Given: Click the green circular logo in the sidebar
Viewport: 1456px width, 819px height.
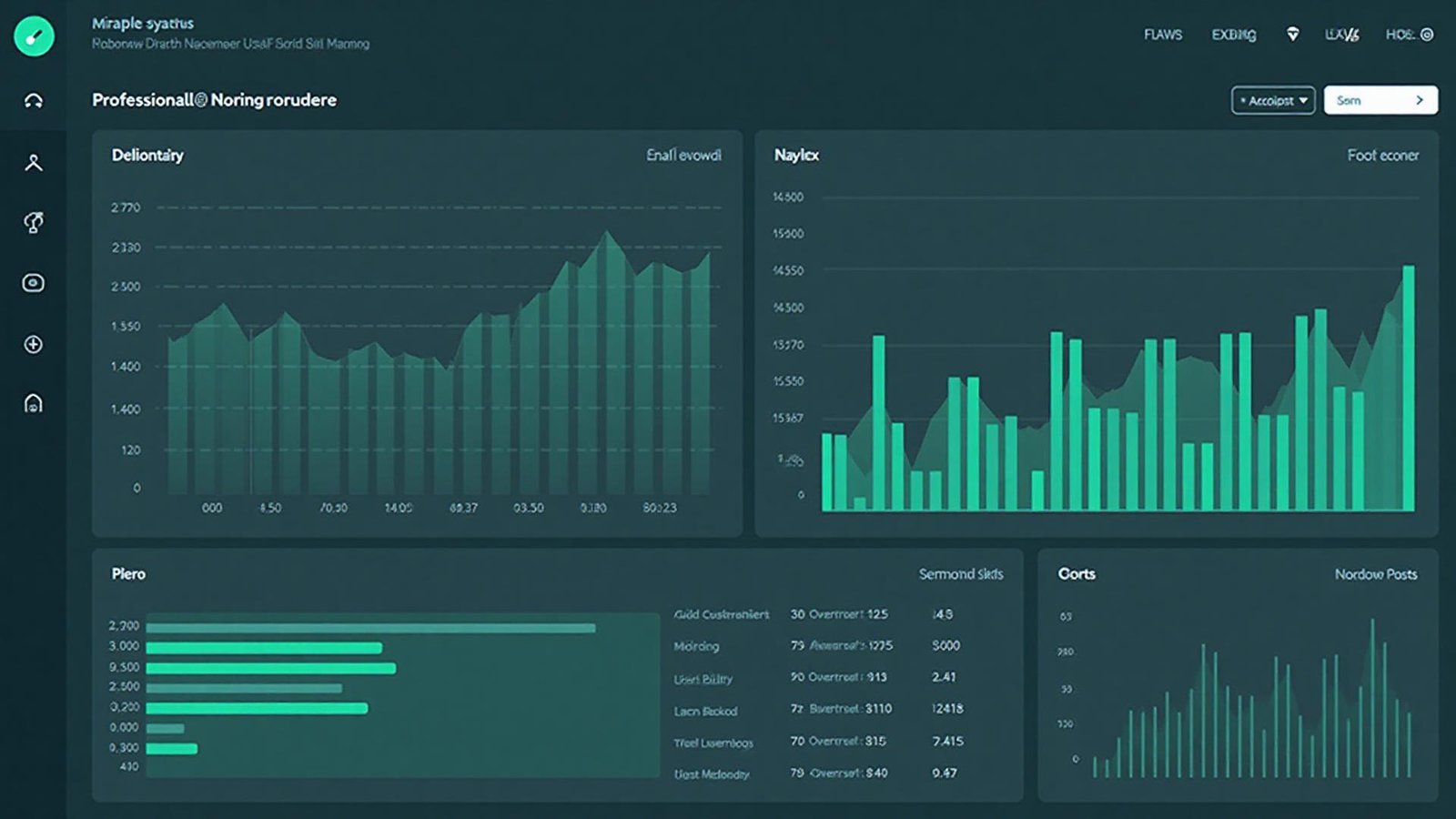Looking at the screenshot, I should click(x=34, y=36).
